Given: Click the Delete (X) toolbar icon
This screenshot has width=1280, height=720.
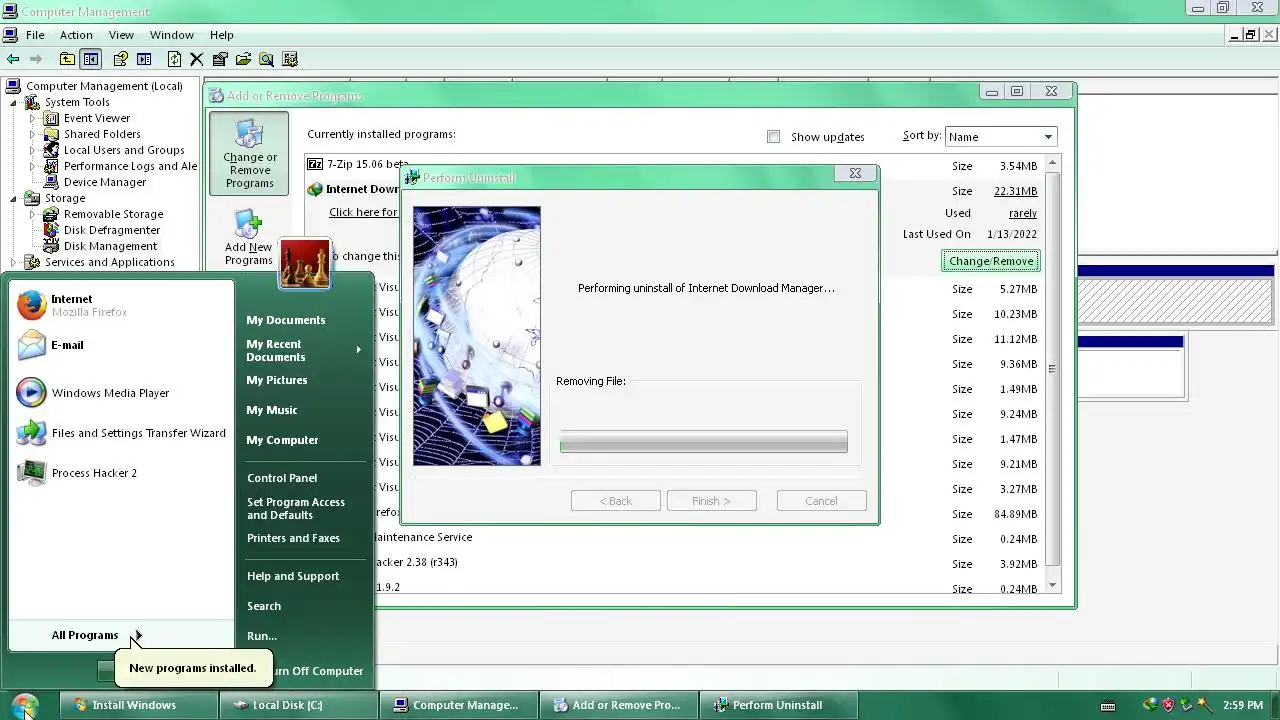Looking at the screenshot, I should click(197, 59).
